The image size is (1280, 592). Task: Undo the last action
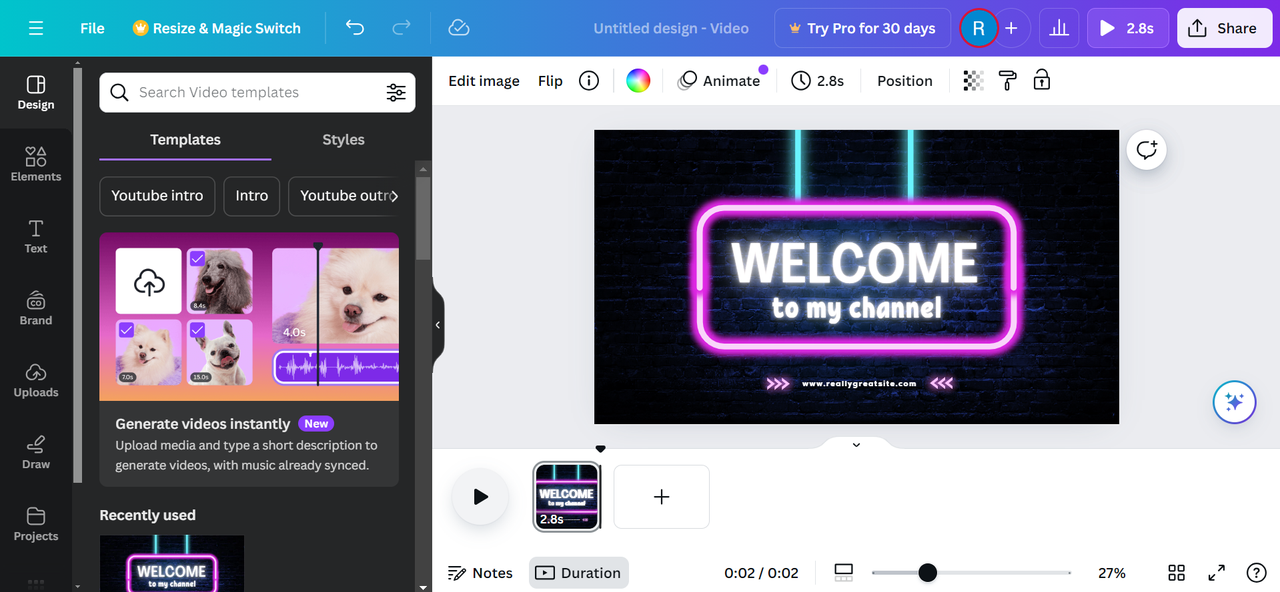click(355, 28)
